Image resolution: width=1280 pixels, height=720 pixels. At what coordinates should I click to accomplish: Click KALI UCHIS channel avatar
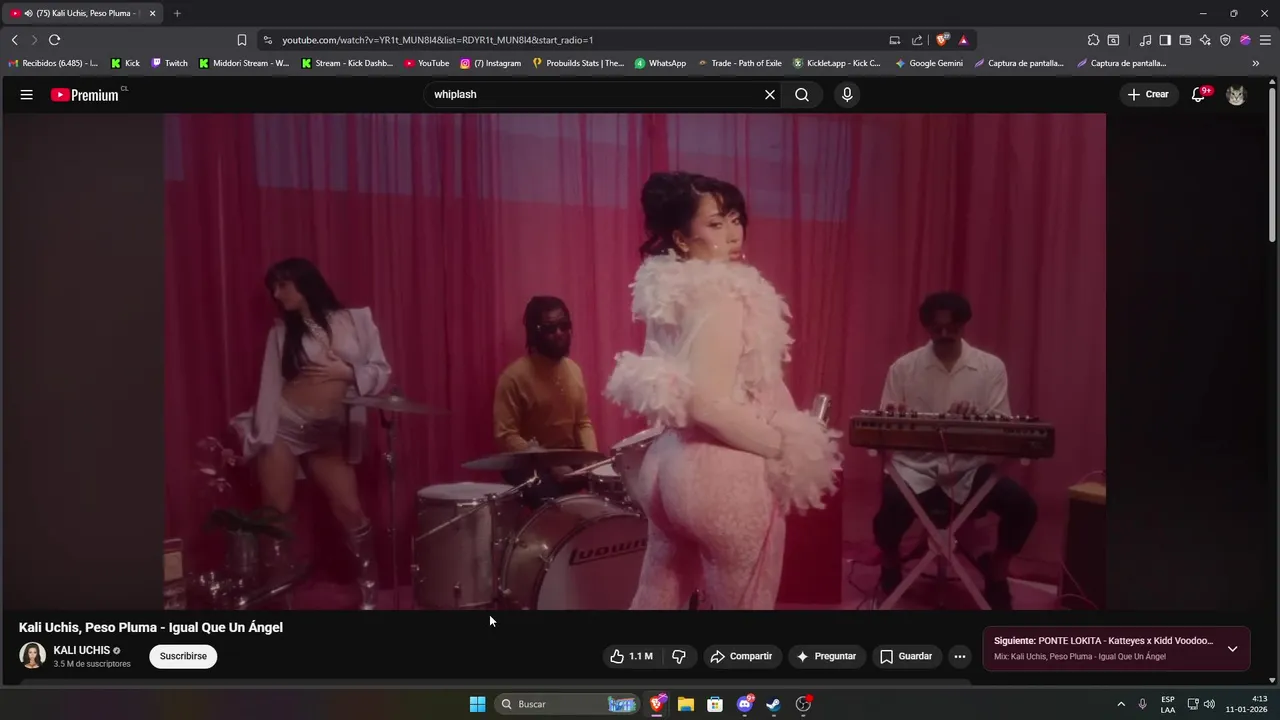pos(33,656)
